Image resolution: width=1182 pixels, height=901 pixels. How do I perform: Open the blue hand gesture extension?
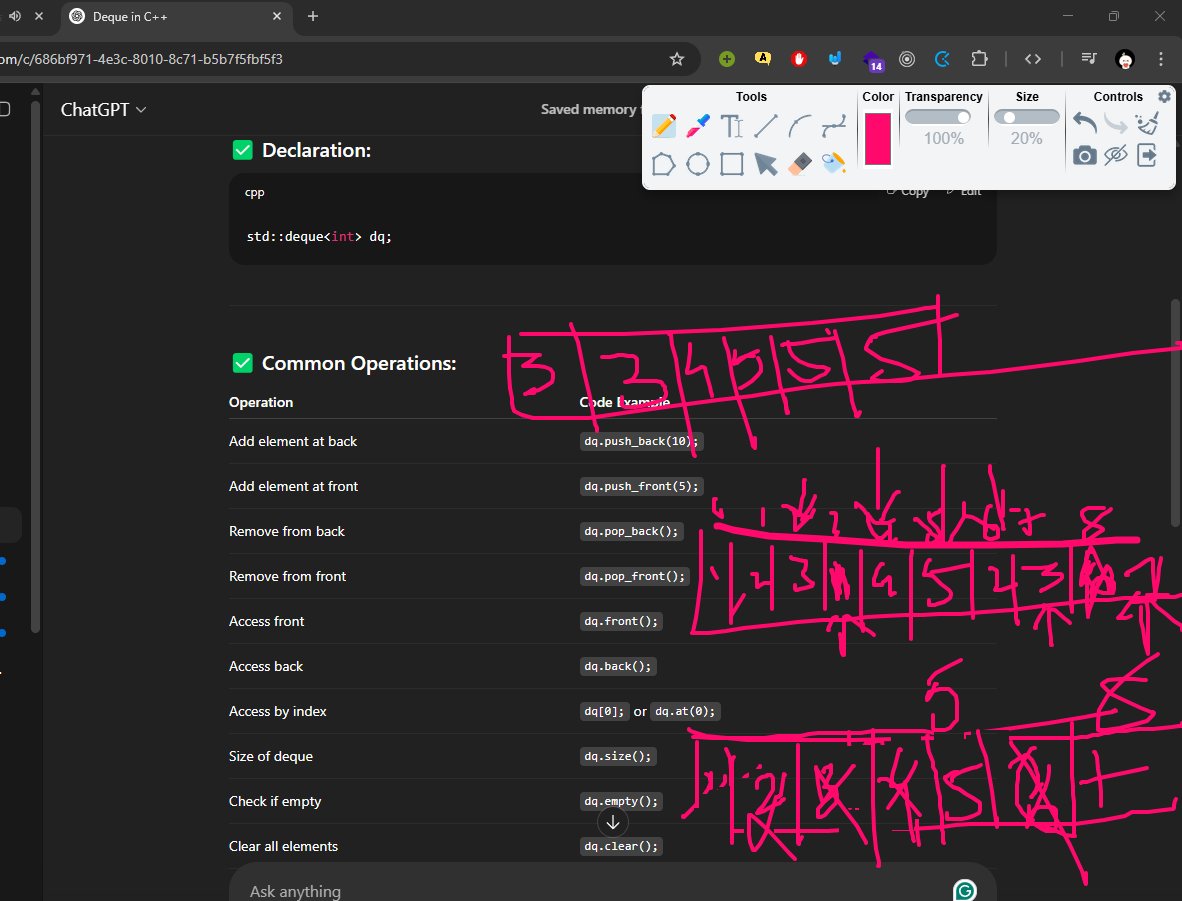[834, 58]
